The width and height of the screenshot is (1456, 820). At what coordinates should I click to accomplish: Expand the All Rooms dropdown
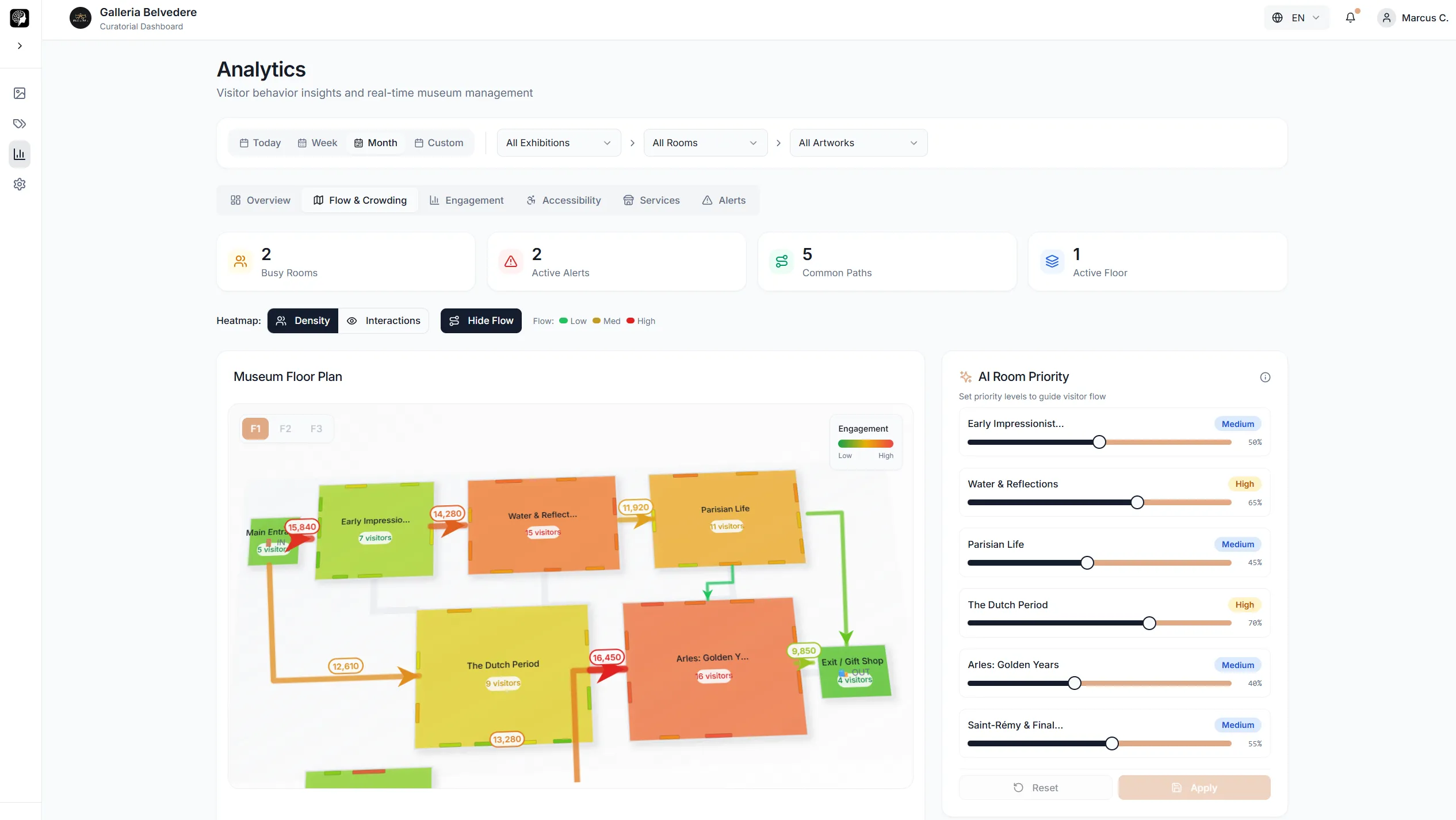click(x=705, y=142)
